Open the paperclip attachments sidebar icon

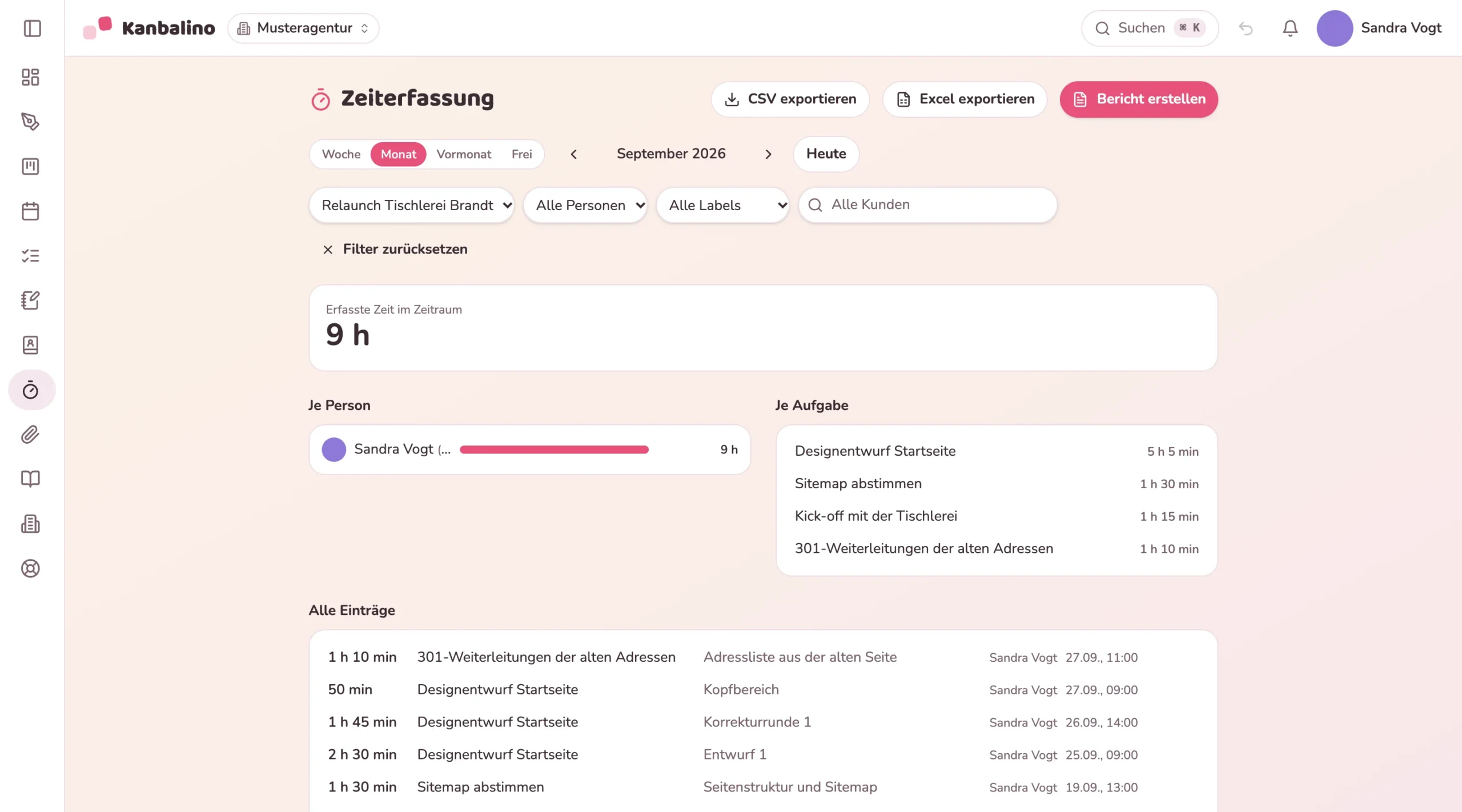pyautogui.click(x=30, y=435)
